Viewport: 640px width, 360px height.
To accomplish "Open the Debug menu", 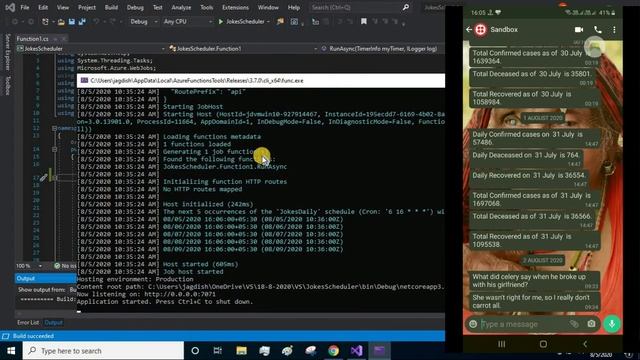I will pos(135,7).
